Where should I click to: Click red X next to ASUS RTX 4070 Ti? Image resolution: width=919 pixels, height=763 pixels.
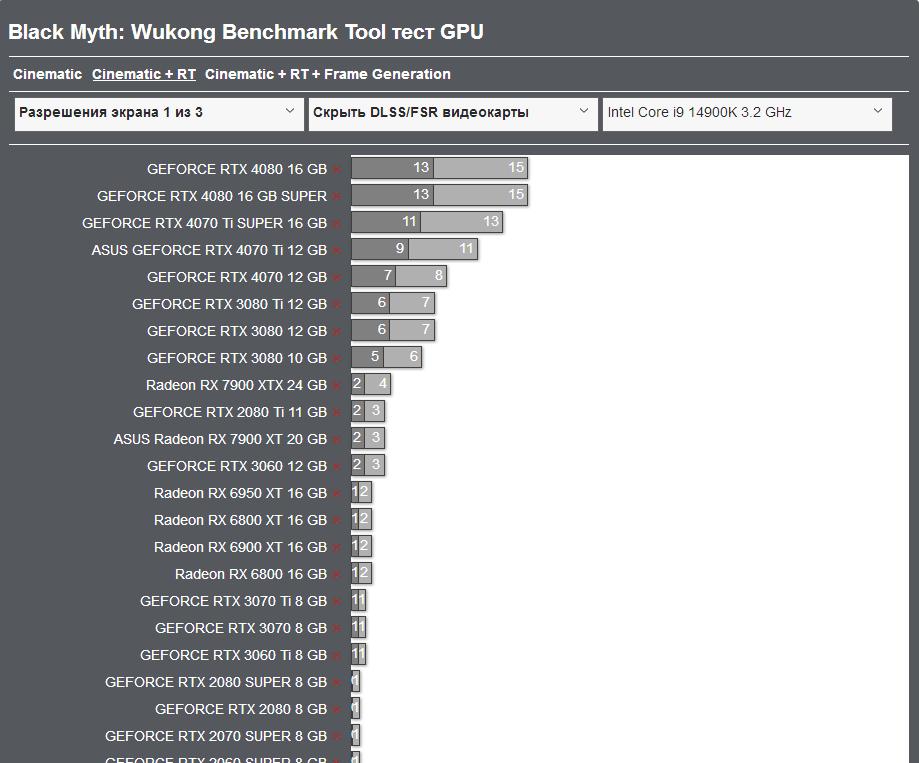tap(336, 250)
